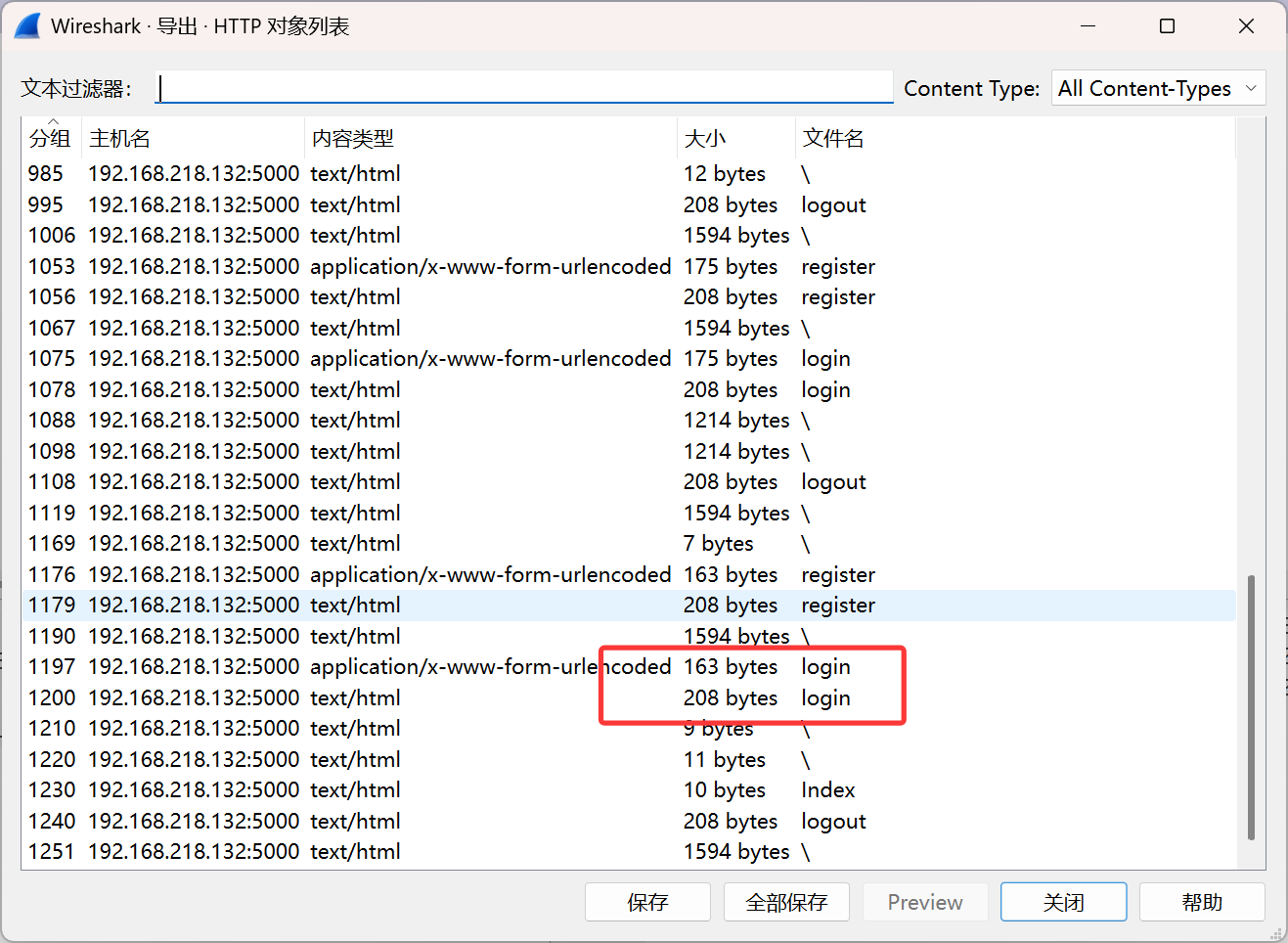Screen dimensions: 1288x943
Task: Select packet 1200 login row
Action: click(629, 697)
